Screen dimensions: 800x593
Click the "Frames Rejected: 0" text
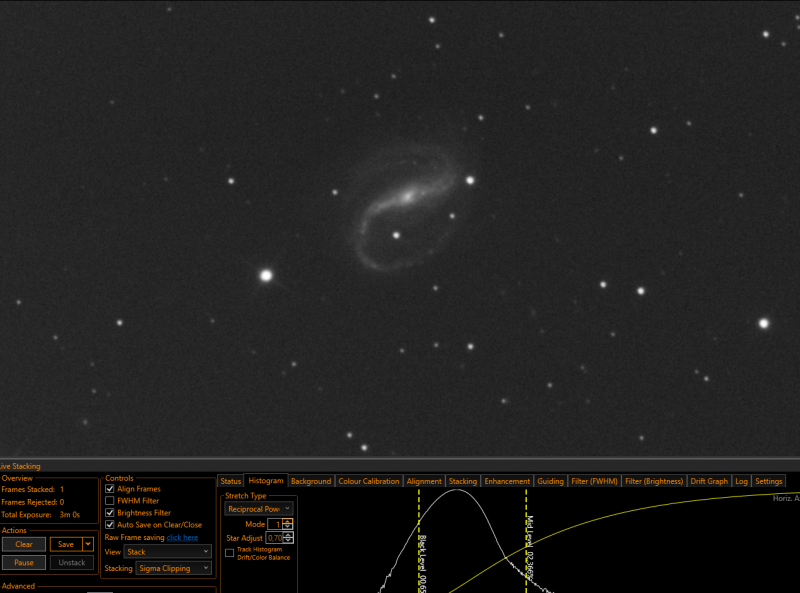click(33, 502)
